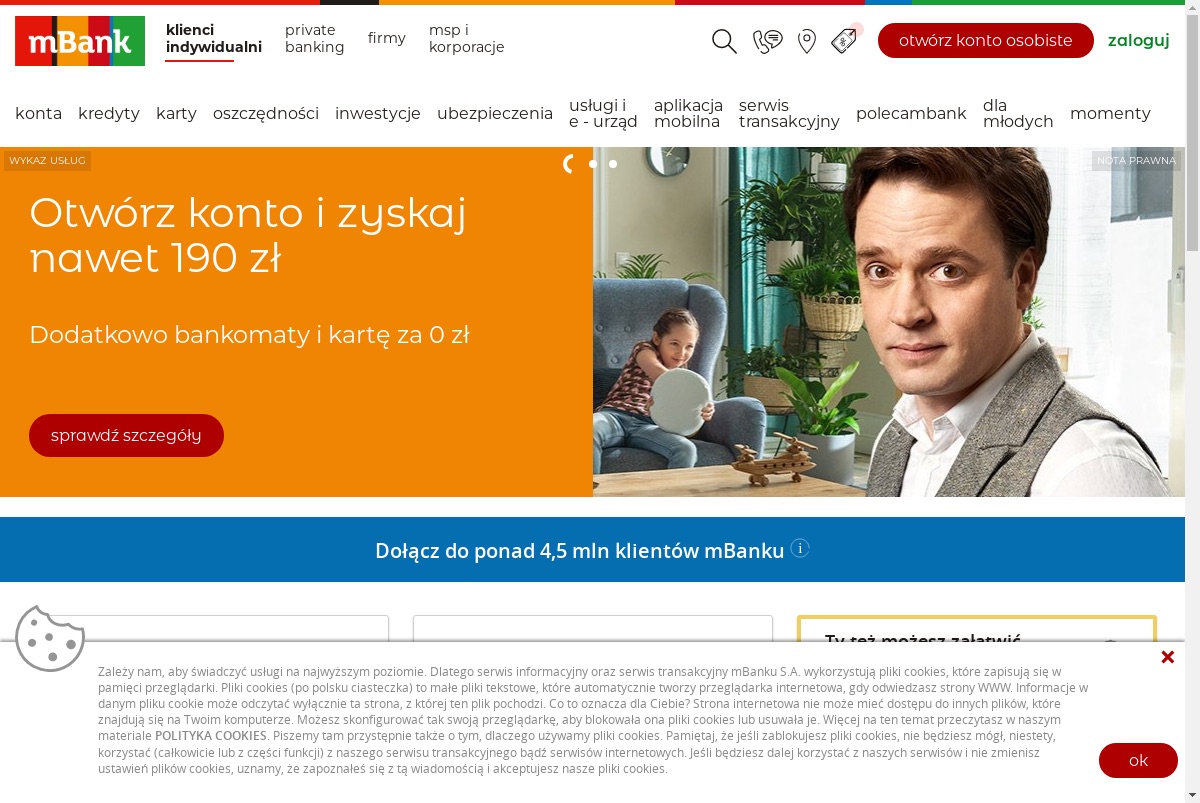Image resolution: width=1200 pixels, height=803 pixels.
Task: Switch to the third carousel slide dot
Action: click(613, 164)
